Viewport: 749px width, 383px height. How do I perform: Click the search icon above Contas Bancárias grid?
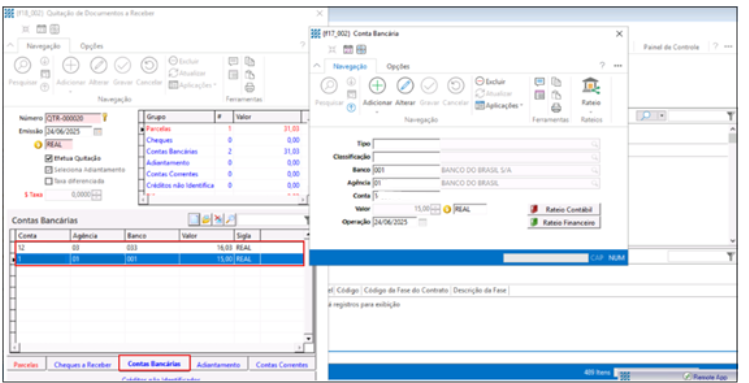230,219
